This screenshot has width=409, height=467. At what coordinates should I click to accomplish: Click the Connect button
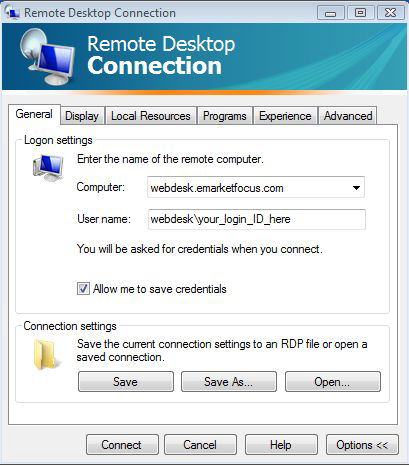coord(122,445)
